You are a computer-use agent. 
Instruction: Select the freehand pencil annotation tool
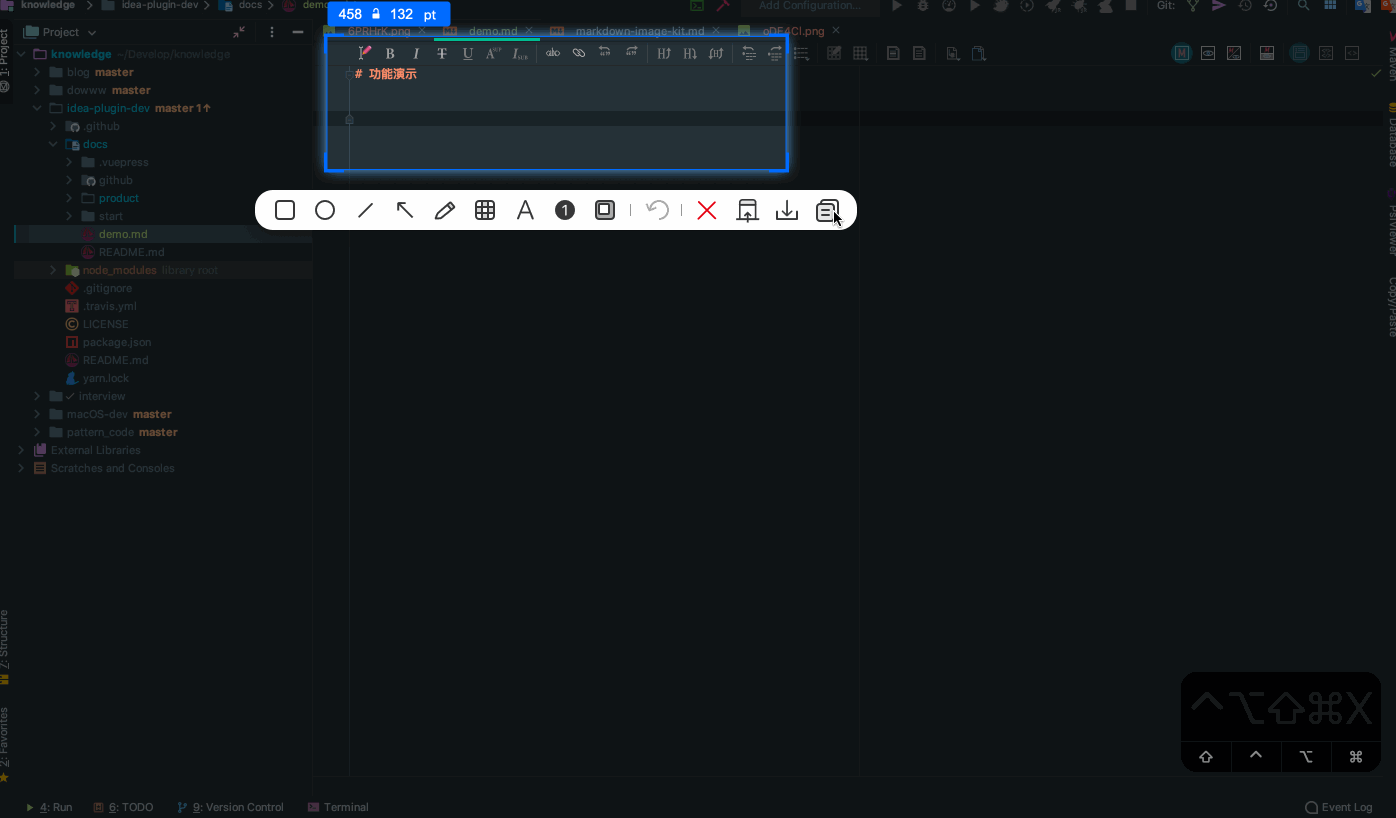coord(445,210)
